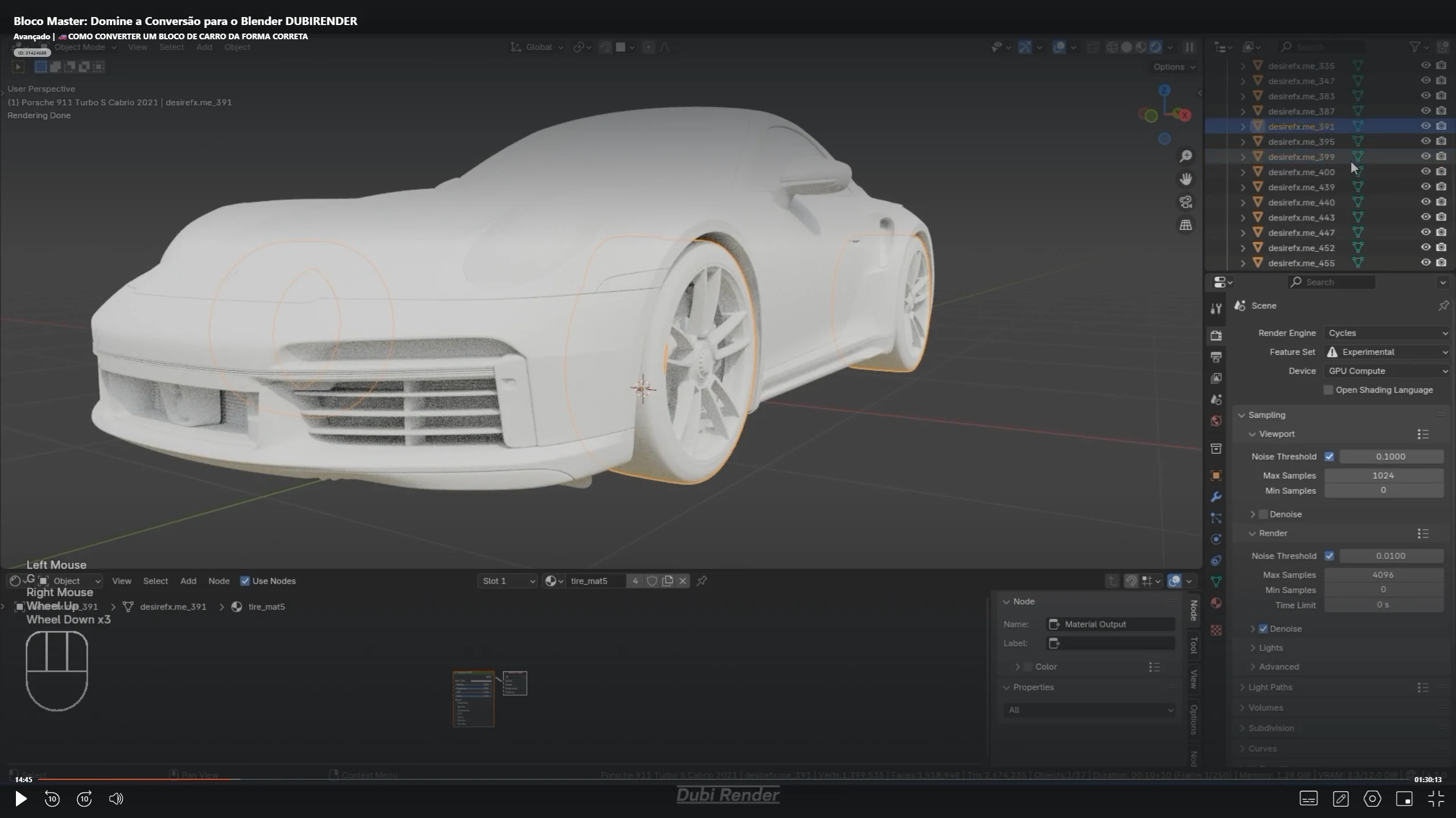Skip forward 10 seconds
Viewport: 1456px width, 818px height.
(x=84, y=799)
